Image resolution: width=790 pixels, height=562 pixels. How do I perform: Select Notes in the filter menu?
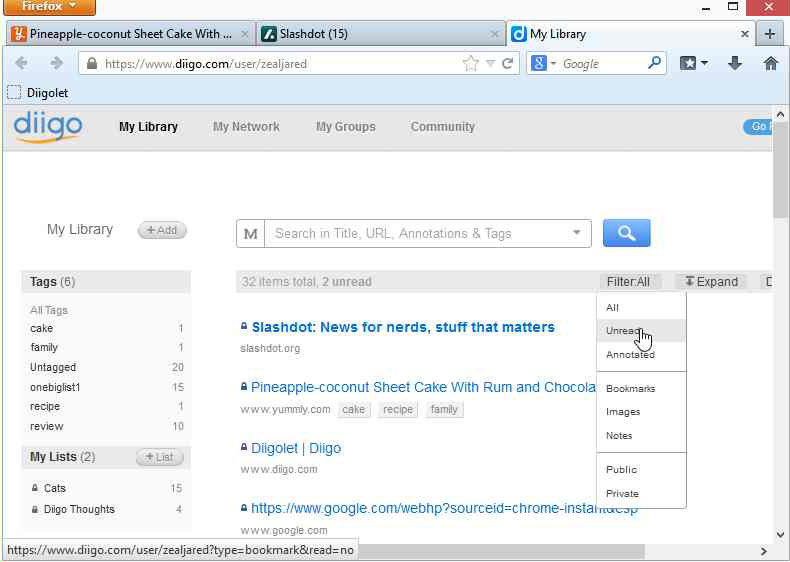coord(641,435)
